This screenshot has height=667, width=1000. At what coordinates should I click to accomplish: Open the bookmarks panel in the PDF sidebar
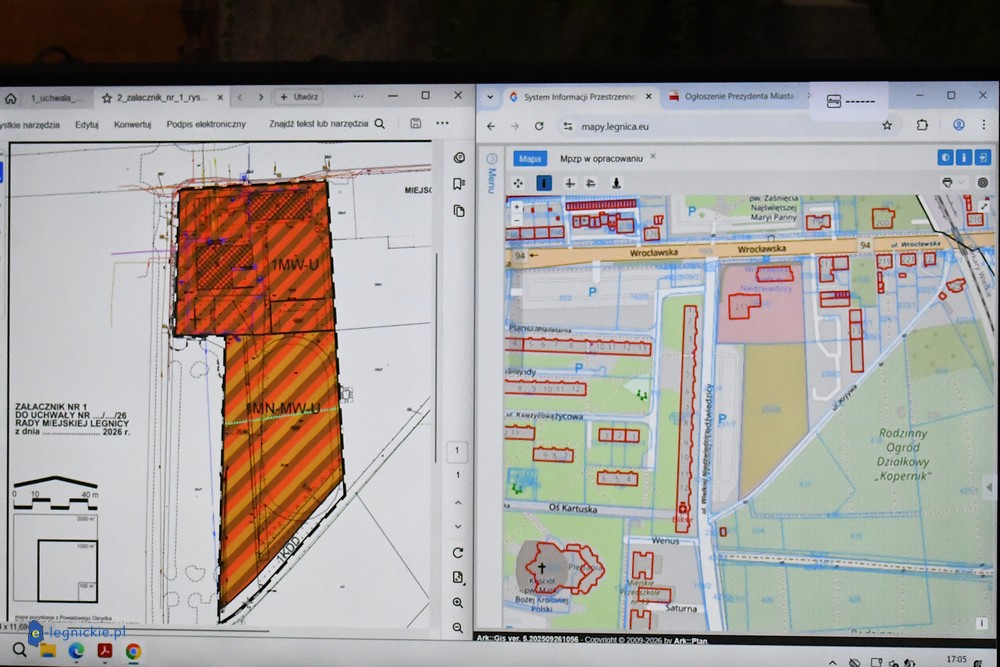click(x=459, y=184)
